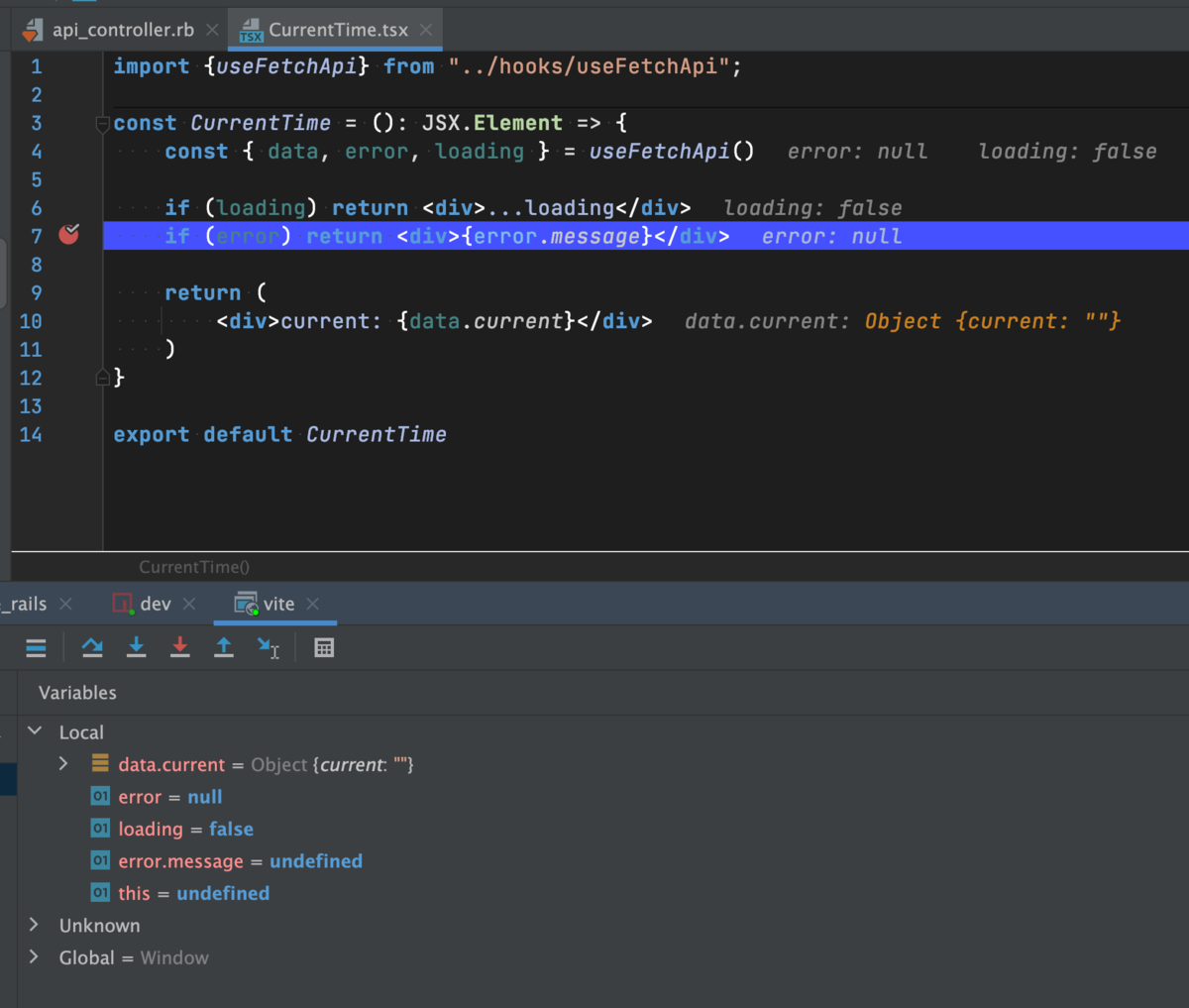The image size is (1189, 1008).
Task: Toggle the breakpoint on line 7
Action: [68, 235]
